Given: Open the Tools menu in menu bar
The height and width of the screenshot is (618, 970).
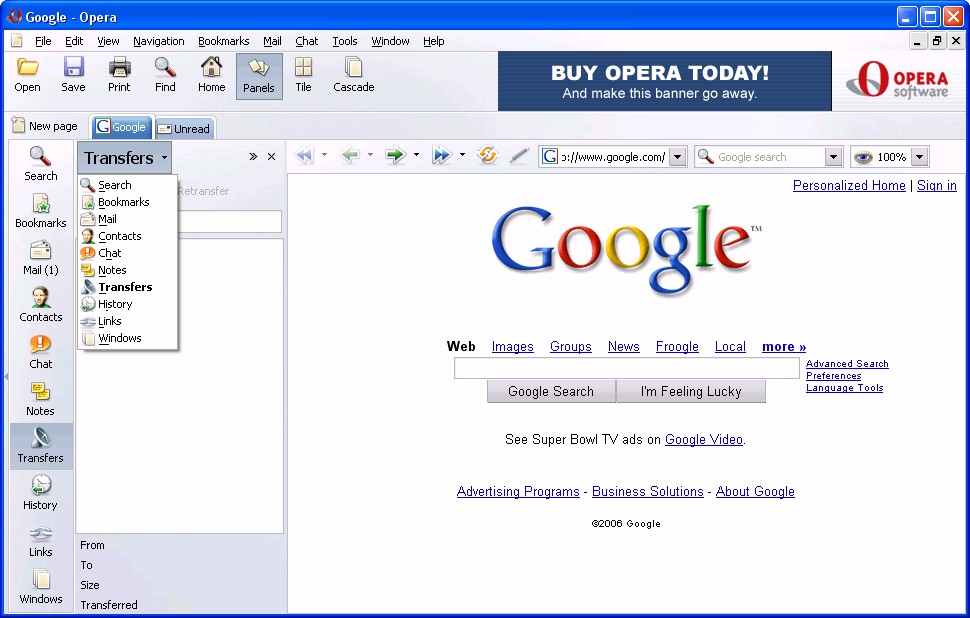Looking at the screenshot, I should (x=345, y=41).
